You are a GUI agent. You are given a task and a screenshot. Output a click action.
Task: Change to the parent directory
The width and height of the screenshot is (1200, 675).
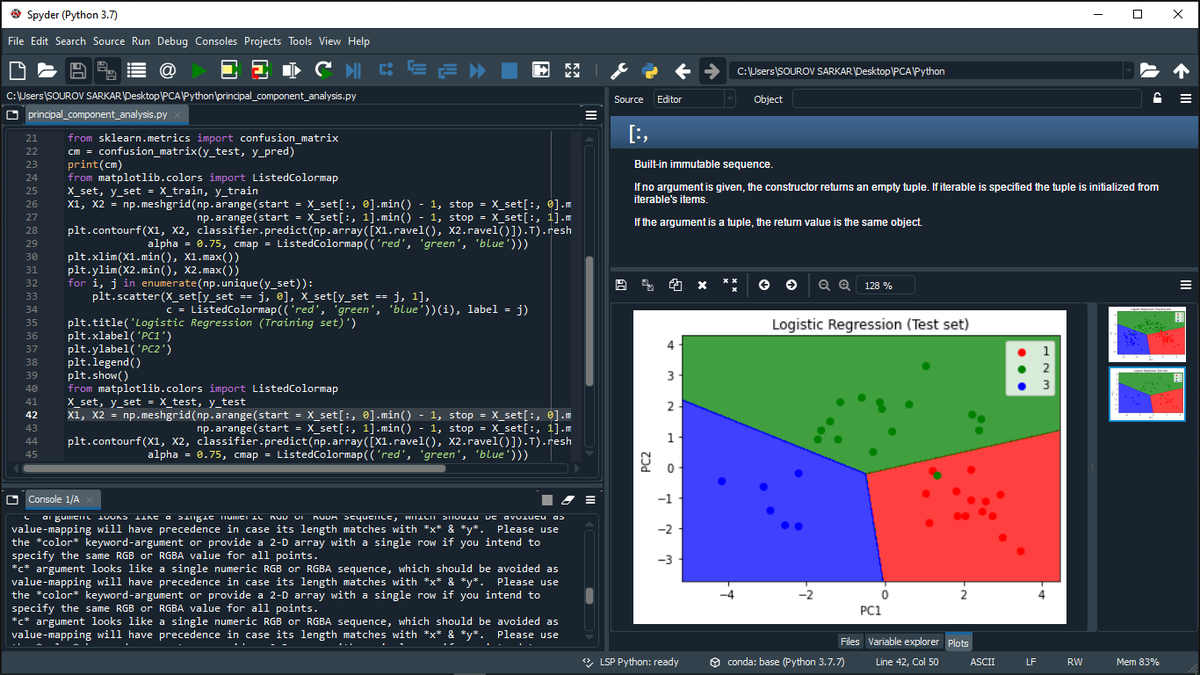(1181, 71)
